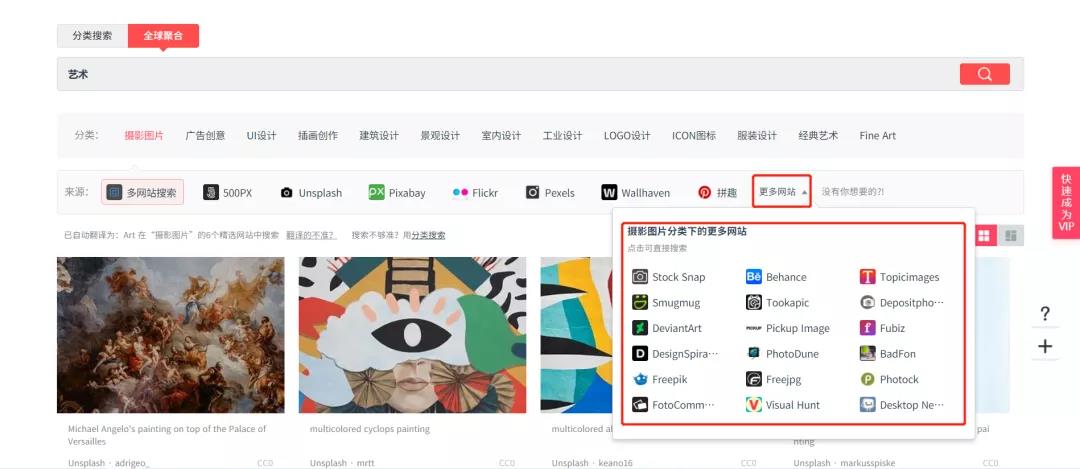Click the 快速成为VIP side button
1080x469 pixels.
1066,202
